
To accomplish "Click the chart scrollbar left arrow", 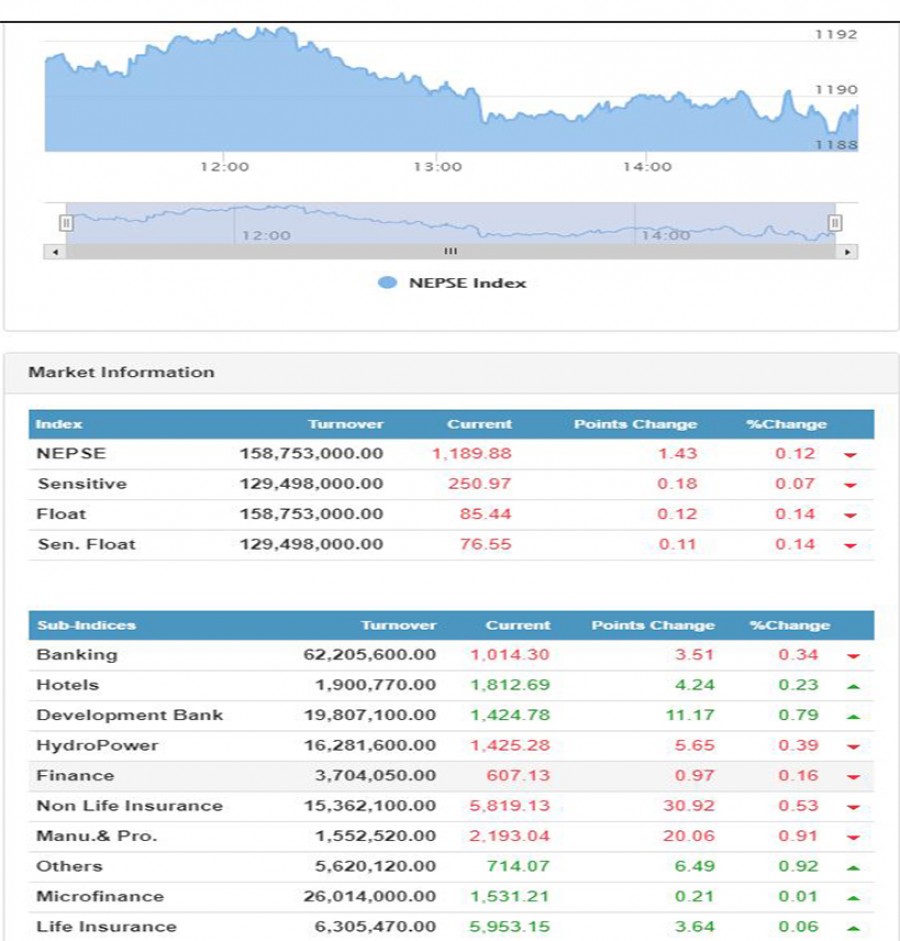I will (54, 252).
